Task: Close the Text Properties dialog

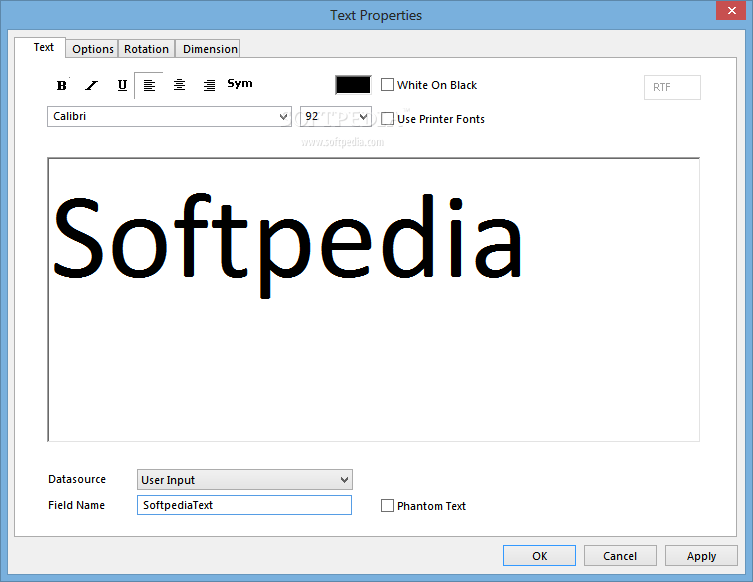Action: (732, 10)
